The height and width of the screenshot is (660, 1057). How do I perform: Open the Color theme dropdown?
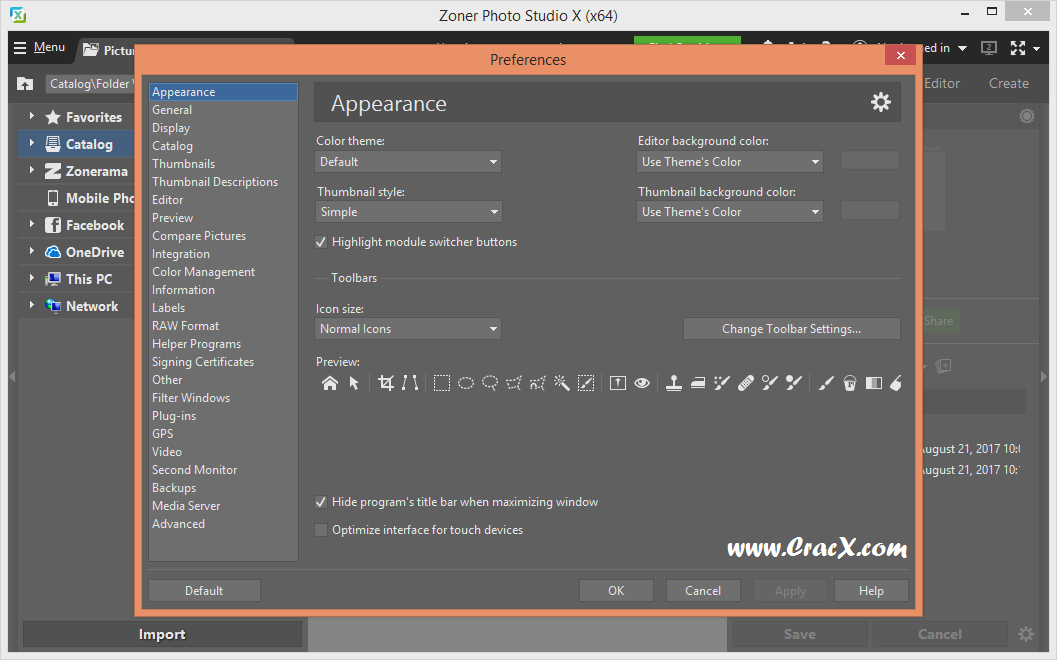408,162
